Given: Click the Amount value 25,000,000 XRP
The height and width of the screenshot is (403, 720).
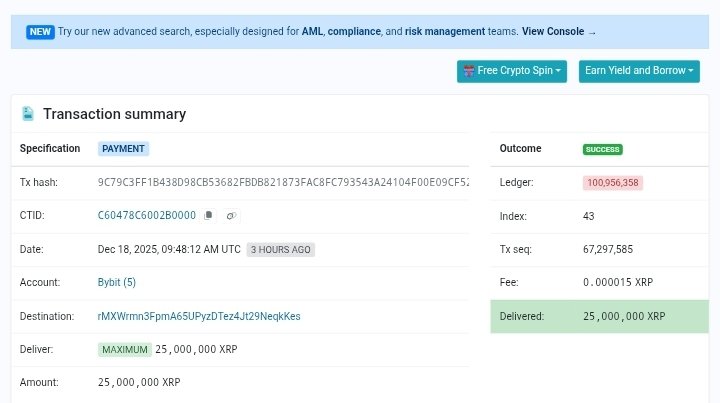Looking at the screenshot, I should click(139, 382).
